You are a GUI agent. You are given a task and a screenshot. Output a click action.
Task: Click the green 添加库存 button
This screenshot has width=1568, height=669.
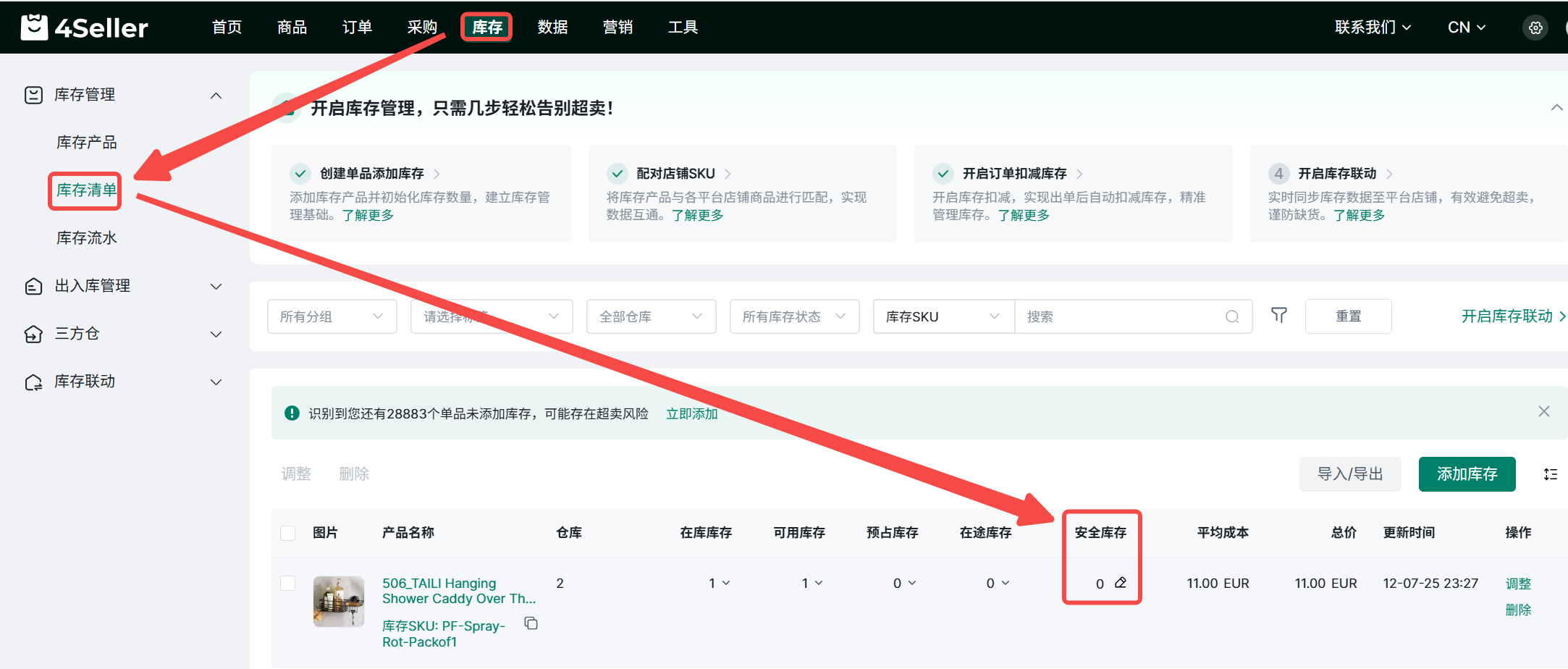tap(1467, 474)
